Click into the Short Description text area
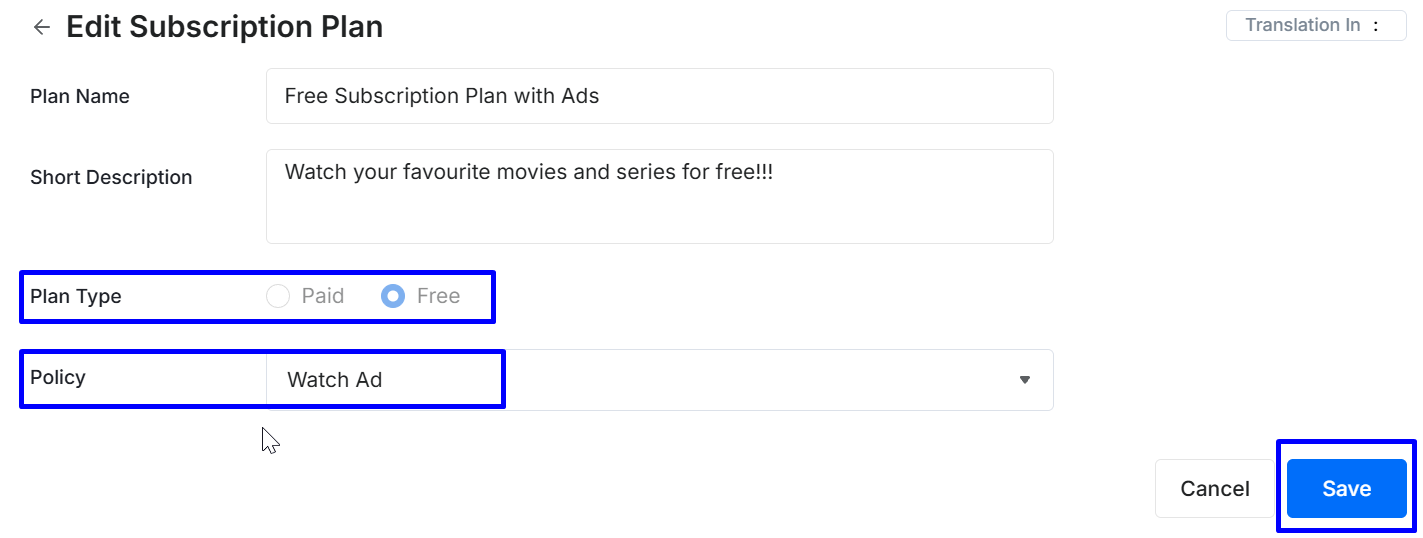1423x538 pixels. point(659,210)
